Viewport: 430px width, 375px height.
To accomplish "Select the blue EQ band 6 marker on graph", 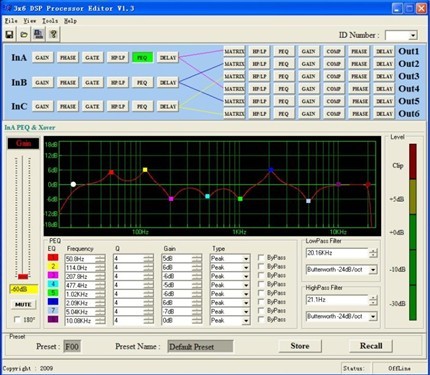I will coord(271,170).
